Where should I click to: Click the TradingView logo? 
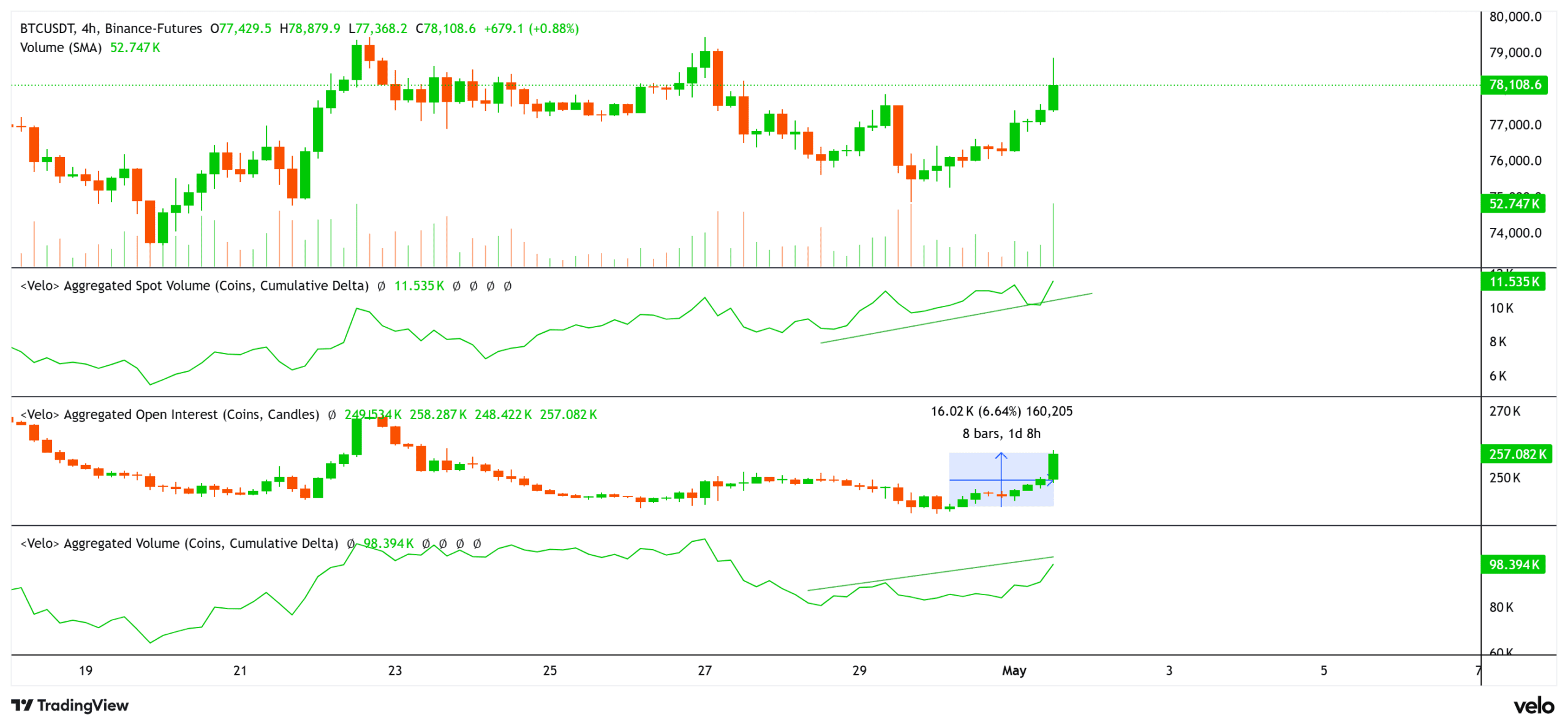click(x=70, y=705)
